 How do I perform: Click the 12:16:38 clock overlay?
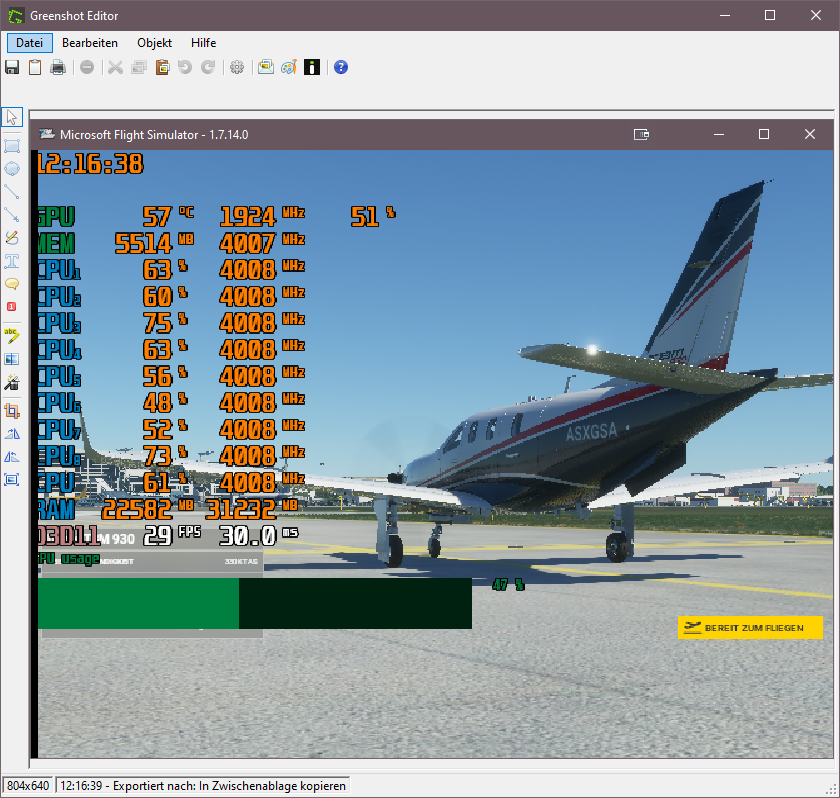point(91,163)
